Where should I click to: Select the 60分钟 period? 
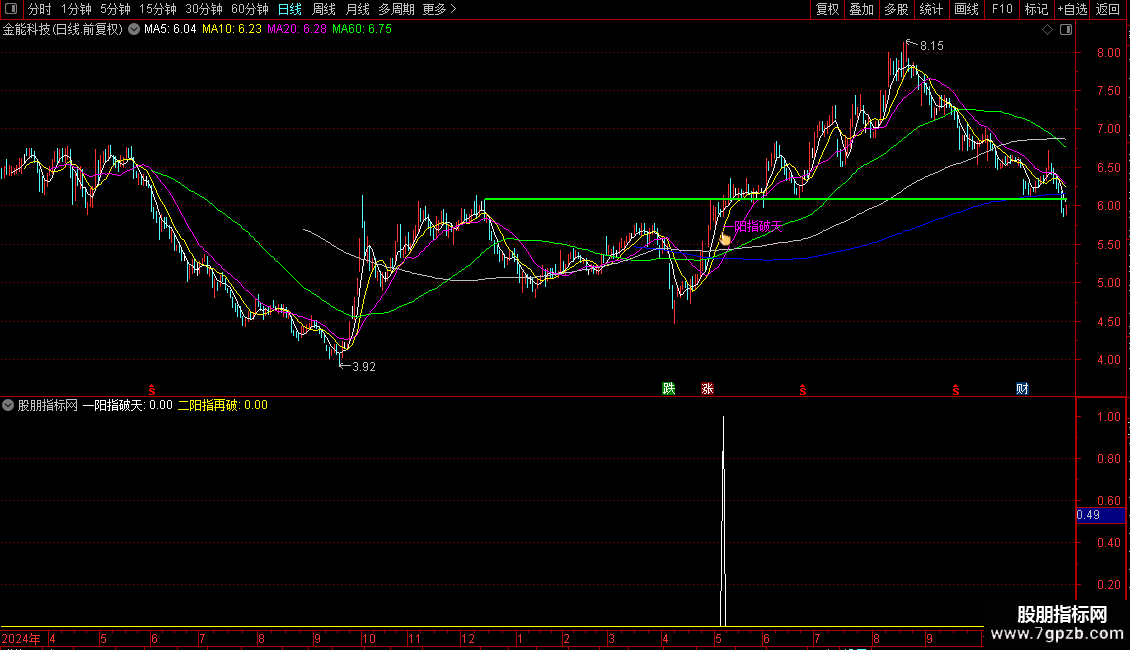[250, 9]
